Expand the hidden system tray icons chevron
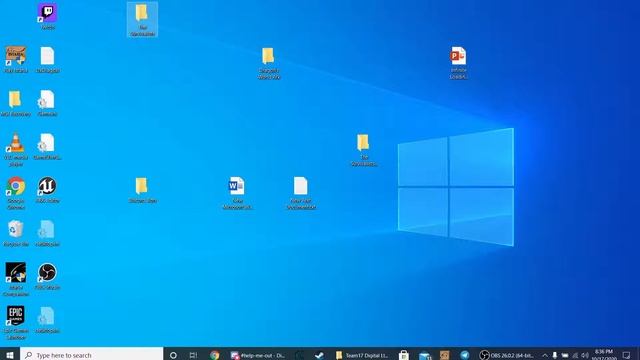 544,355
